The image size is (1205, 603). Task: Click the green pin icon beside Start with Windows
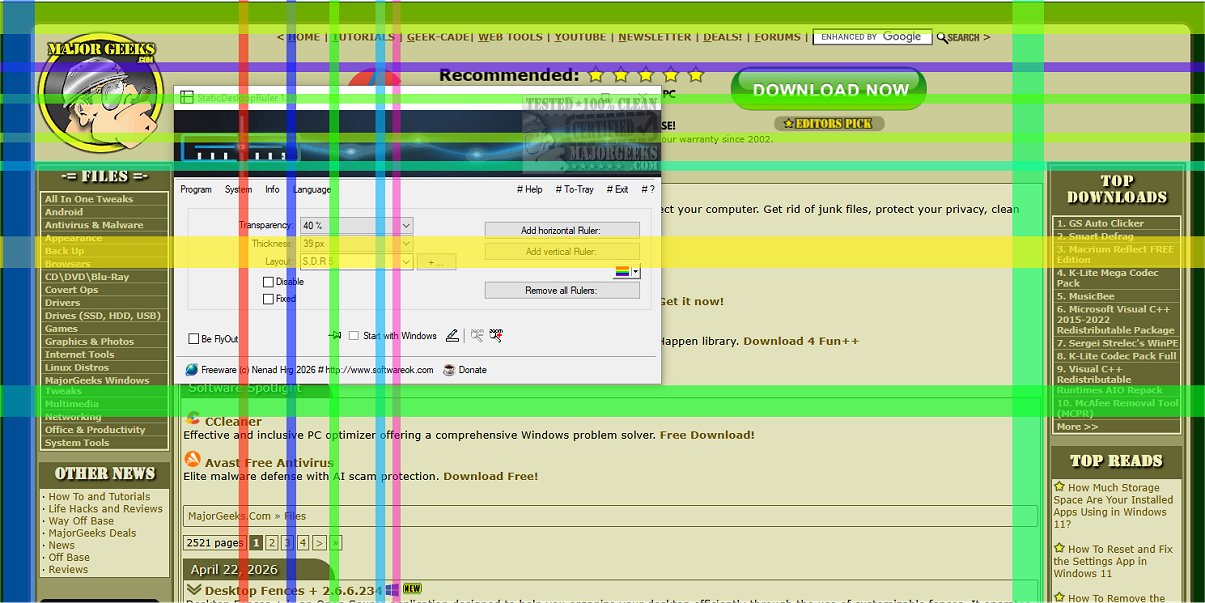[336, 336]
